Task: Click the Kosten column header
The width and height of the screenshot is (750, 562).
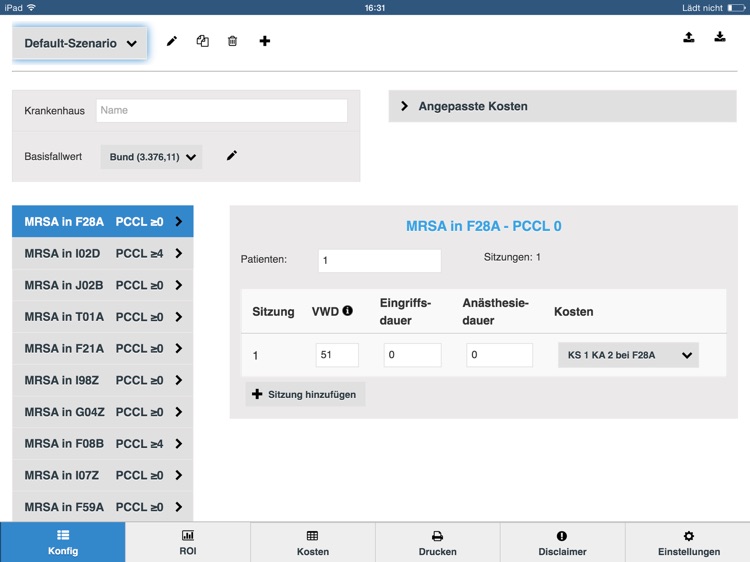Action: (x=574, y=311)
